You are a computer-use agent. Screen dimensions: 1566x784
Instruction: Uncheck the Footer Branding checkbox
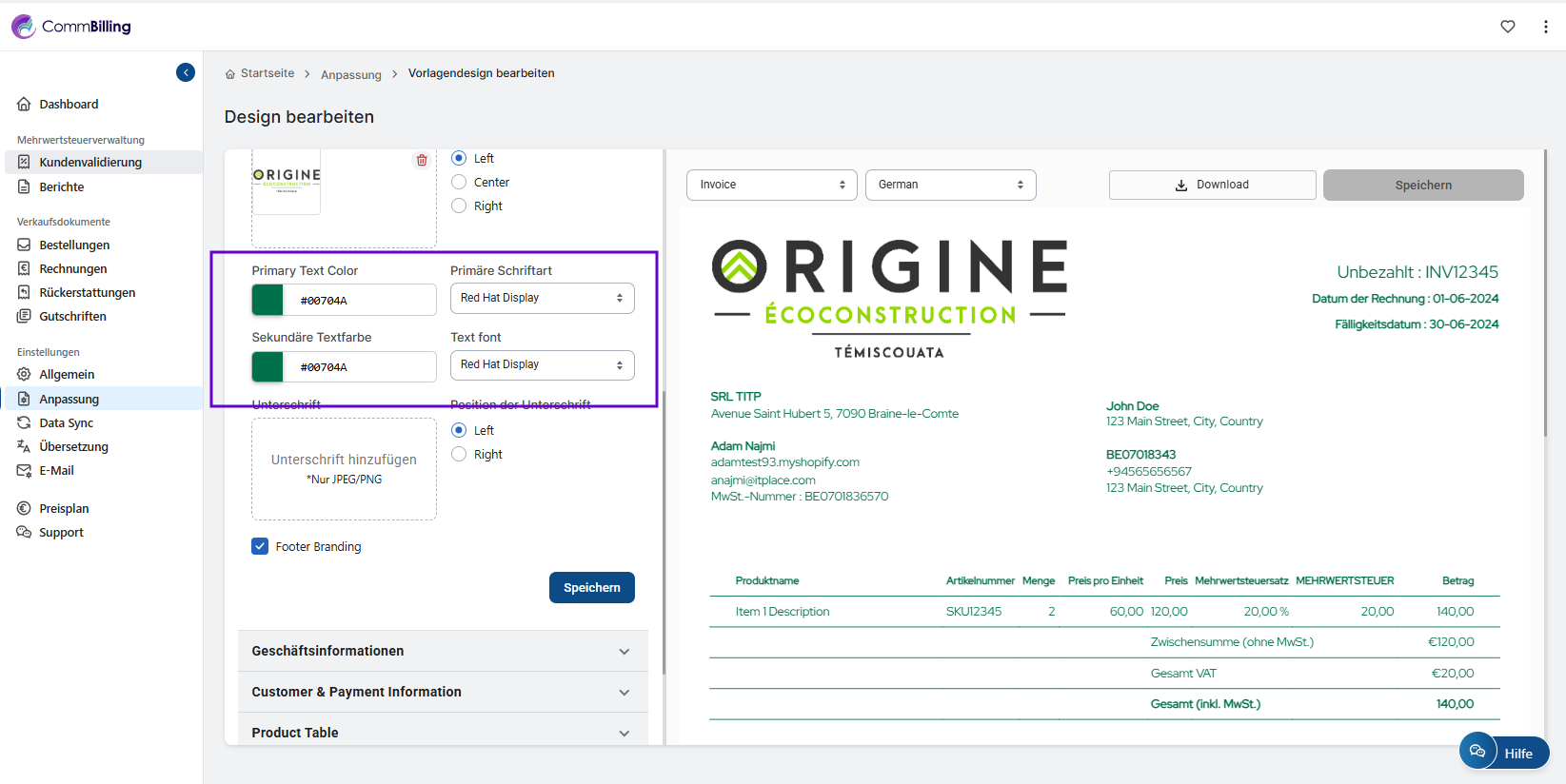[x=260, y=546]
